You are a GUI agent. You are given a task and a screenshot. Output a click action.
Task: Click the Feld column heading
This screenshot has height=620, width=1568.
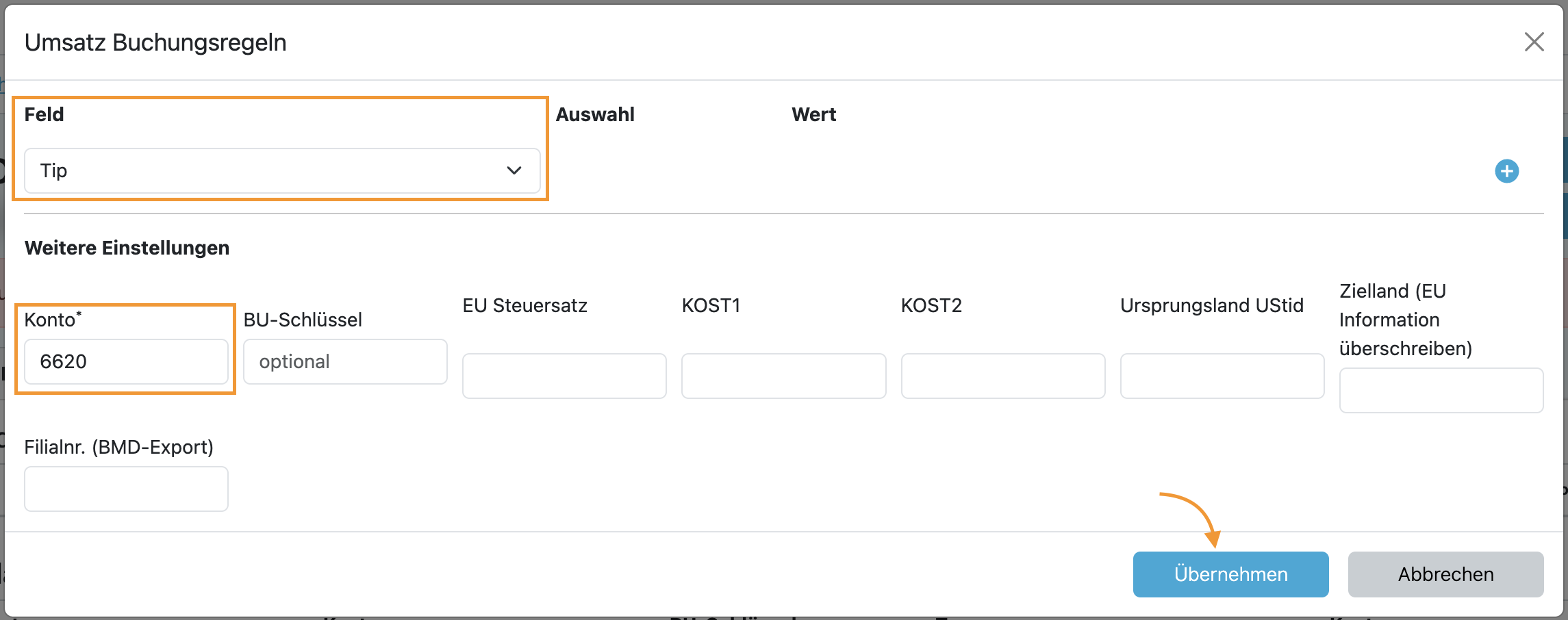[44, 114]
